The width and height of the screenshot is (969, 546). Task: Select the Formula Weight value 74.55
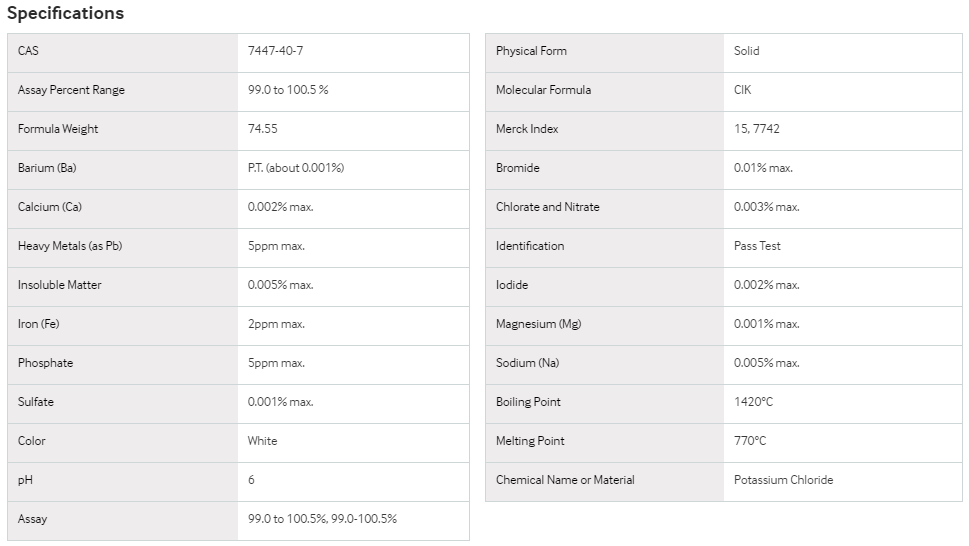pos(263,128)
